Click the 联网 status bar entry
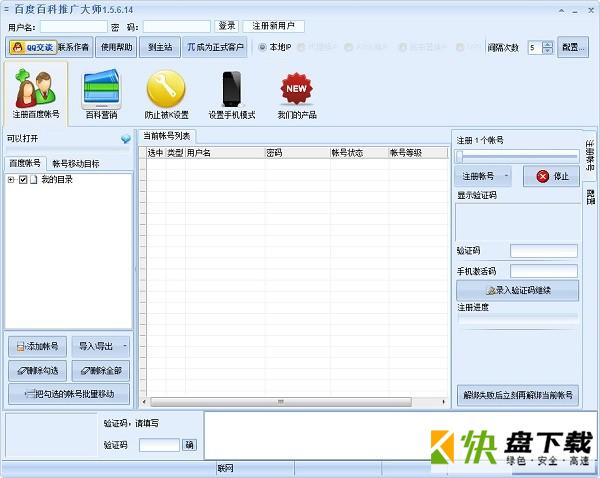600x478 pixels. click(x=225, y=468)
